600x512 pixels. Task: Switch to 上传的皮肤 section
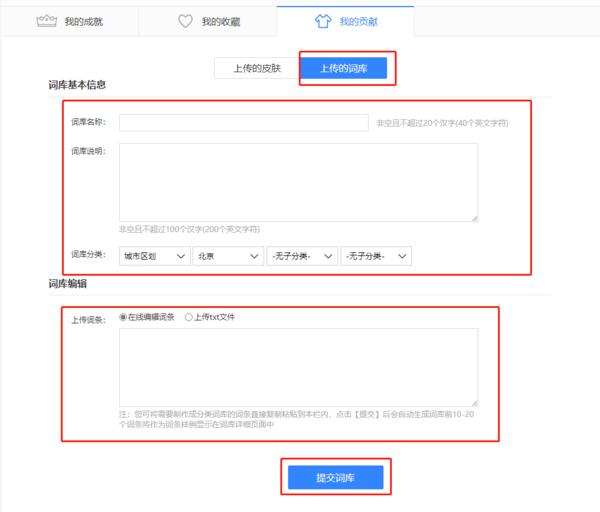tap(257, 68)
